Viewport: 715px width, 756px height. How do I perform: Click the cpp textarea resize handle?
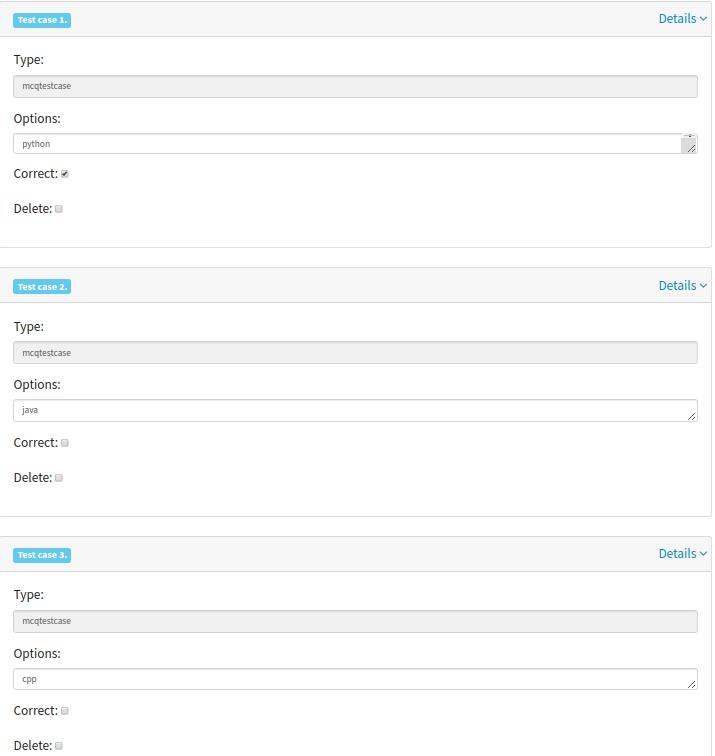coord(691,684)
